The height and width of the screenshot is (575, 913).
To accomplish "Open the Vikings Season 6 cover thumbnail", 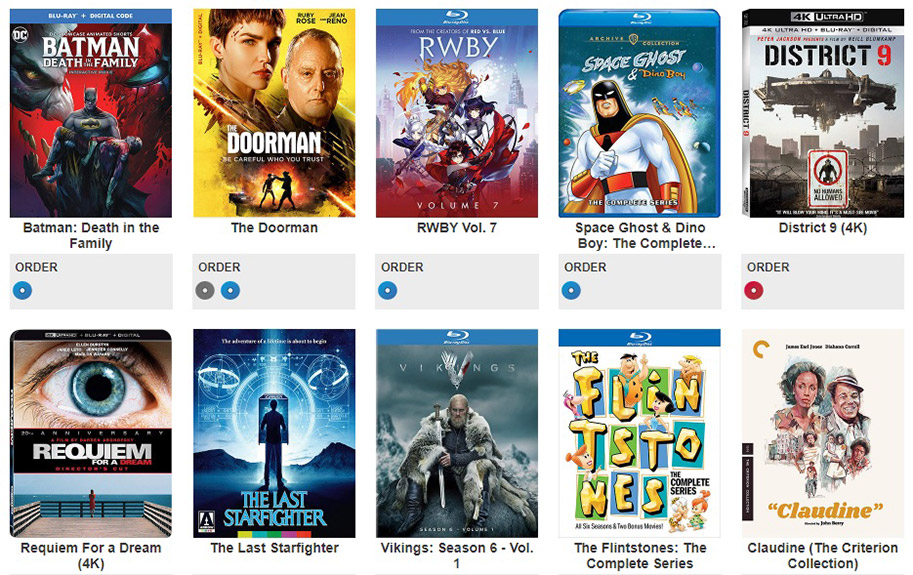I will pos(457,434).
